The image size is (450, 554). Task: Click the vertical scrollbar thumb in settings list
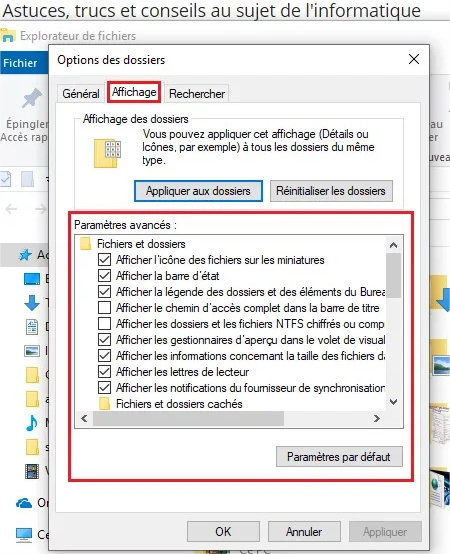pos(393,276)
